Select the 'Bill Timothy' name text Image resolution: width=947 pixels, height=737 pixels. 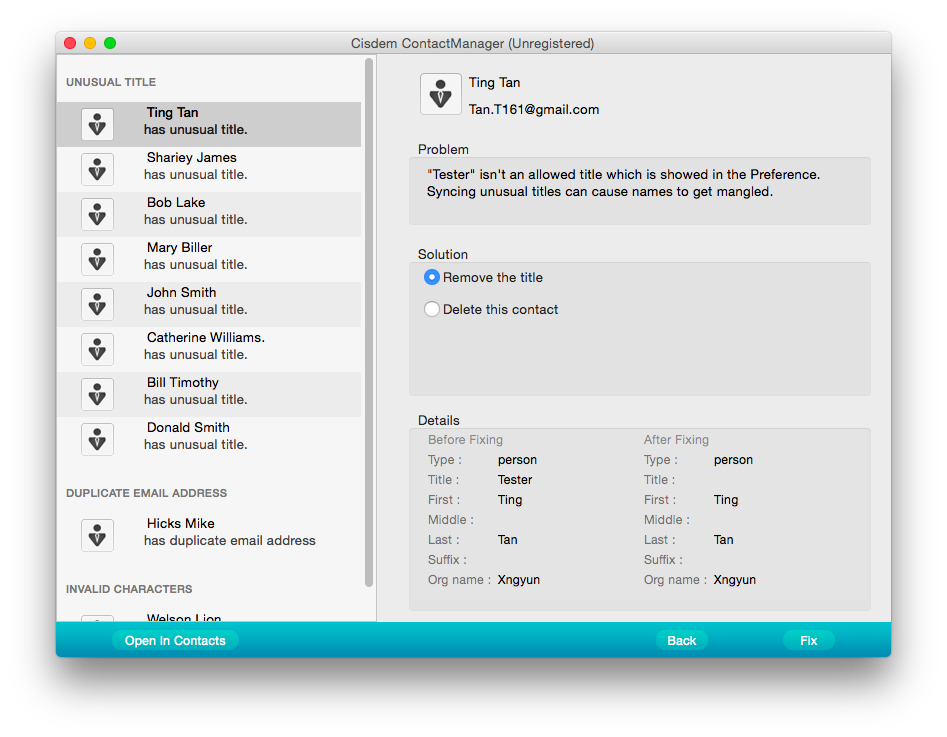coord(182,382)
